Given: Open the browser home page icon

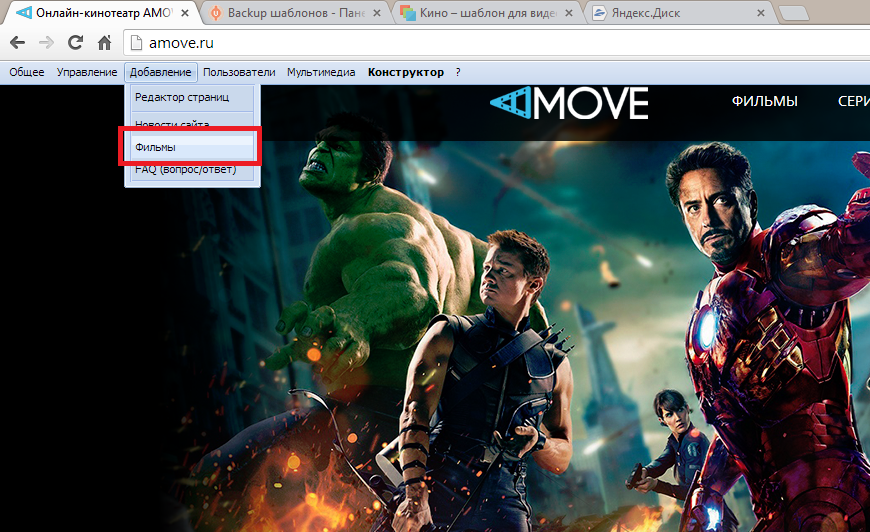Looking at the screenshot, I should tap(104, 43).
